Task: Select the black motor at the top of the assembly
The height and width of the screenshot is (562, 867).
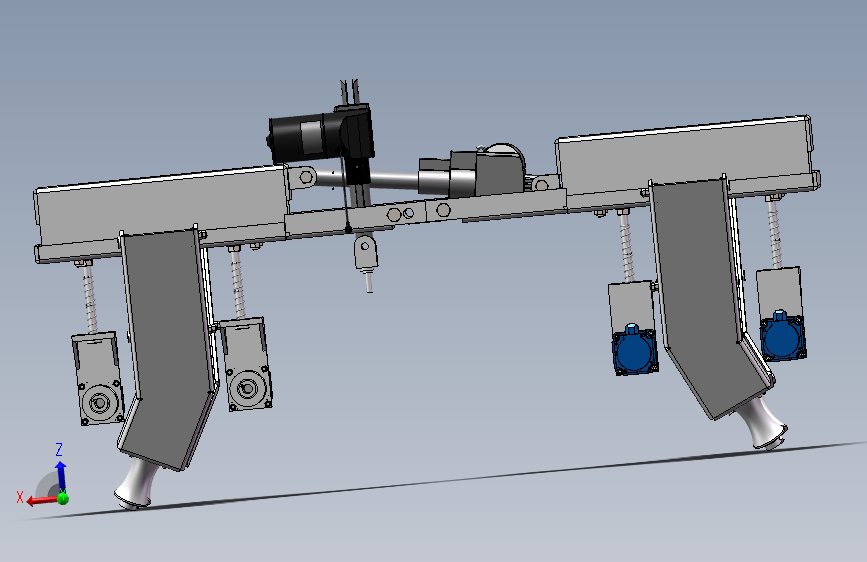Action: point(321,134)
